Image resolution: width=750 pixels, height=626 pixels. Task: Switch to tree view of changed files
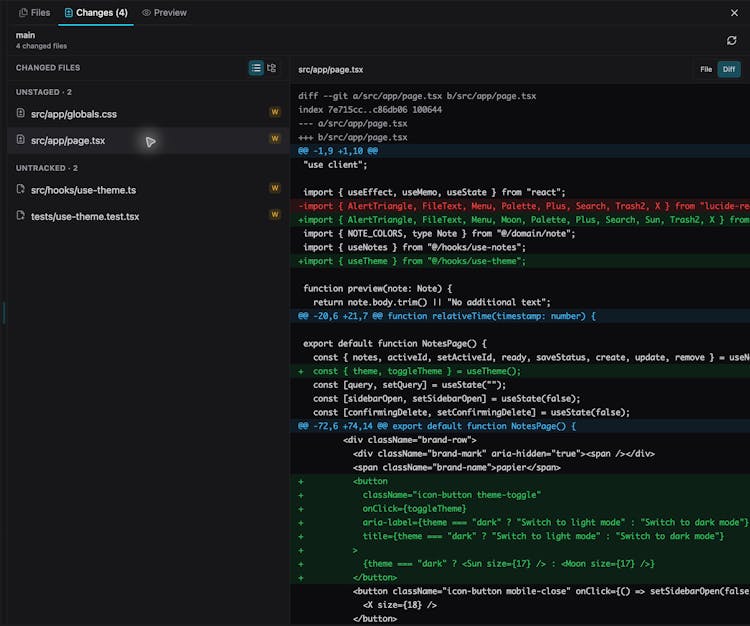[x=271, y=68]
